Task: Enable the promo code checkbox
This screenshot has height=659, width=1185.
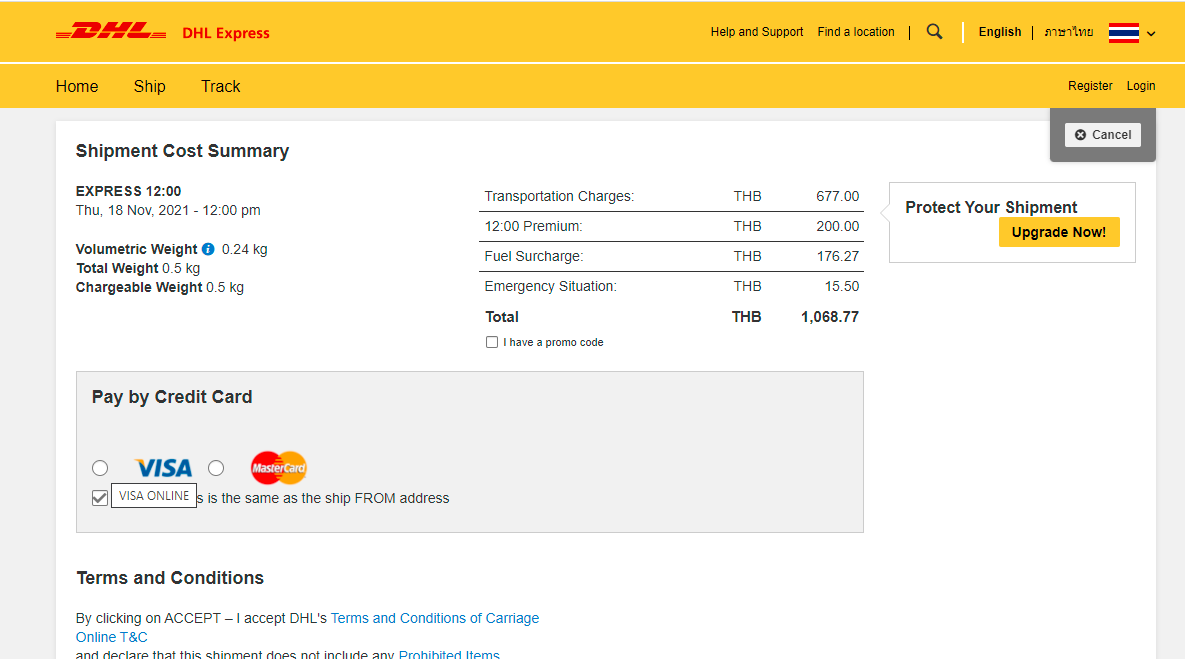Action: pos(492,342)
